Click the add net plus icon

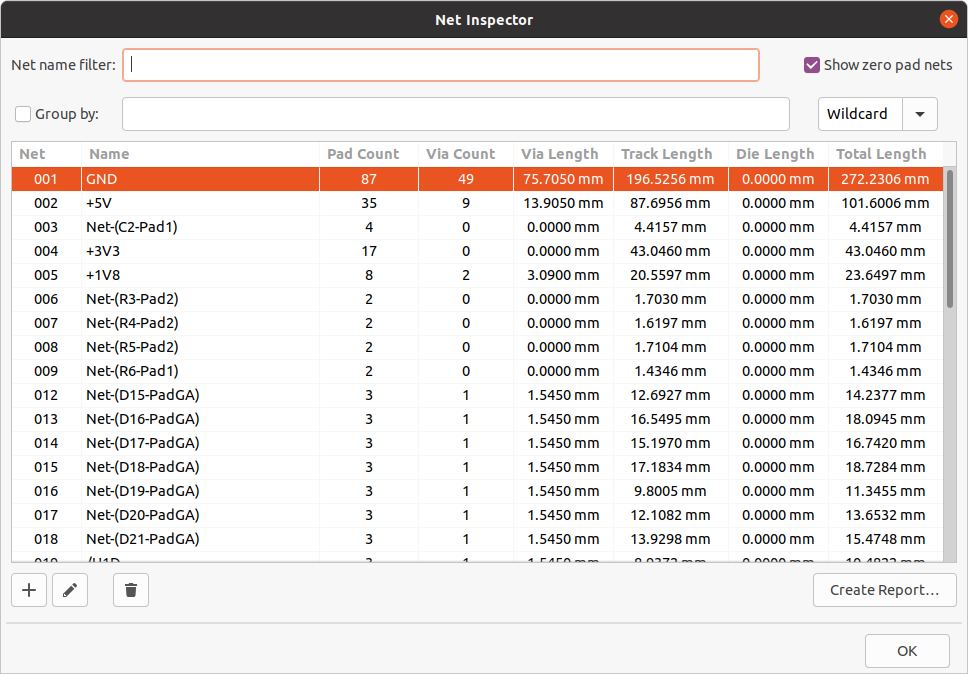[x=29, y=590]
